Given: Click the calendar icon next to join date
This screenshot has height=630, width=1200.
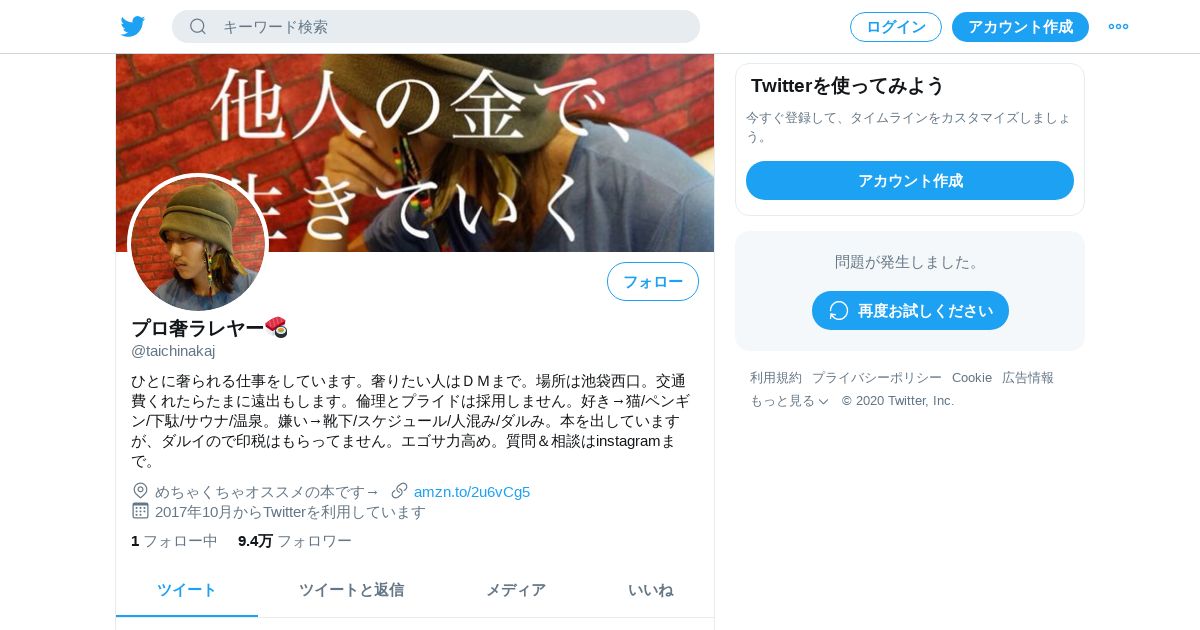Looking at the screenshot, I should pyautogui.click(x=140, y=511).
